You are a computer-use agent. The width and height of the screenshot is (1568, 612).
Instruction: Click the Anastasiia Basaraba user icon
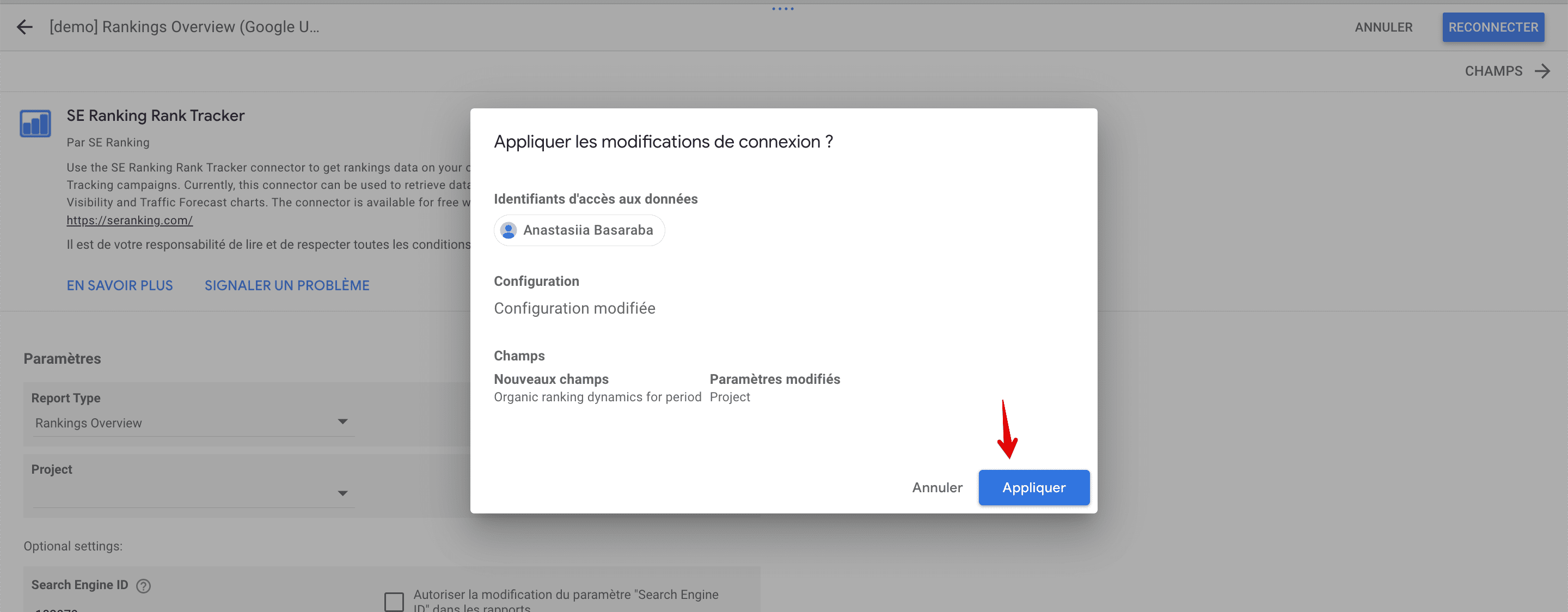[x=509, y=230]
